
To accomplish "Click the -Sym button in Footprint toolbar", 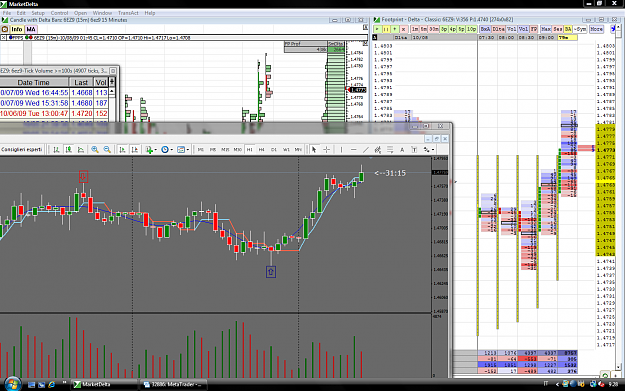I will click(x=580, y=29).
